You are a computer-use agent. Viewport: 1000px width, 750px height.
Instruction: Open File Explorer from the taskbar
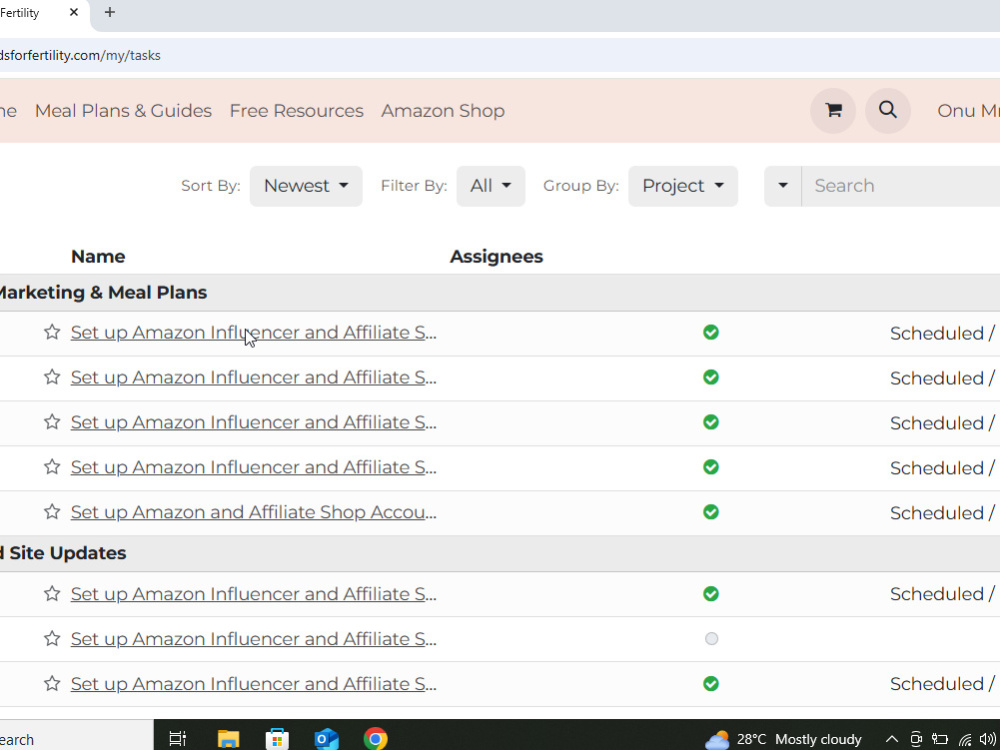[x=228, y=739]
